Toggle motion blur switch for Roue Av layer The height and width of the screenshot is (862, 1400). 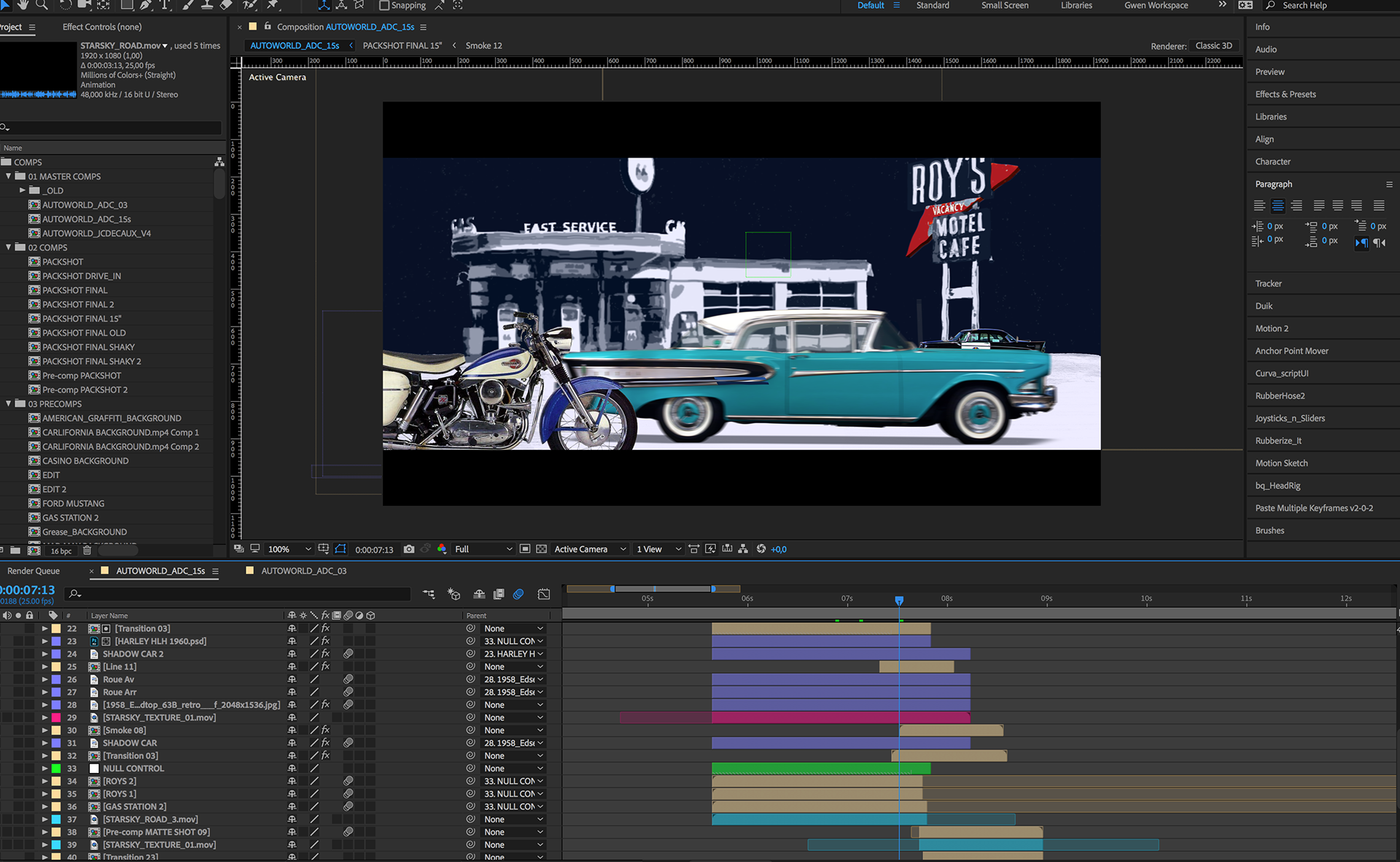[x=349, y=680]
